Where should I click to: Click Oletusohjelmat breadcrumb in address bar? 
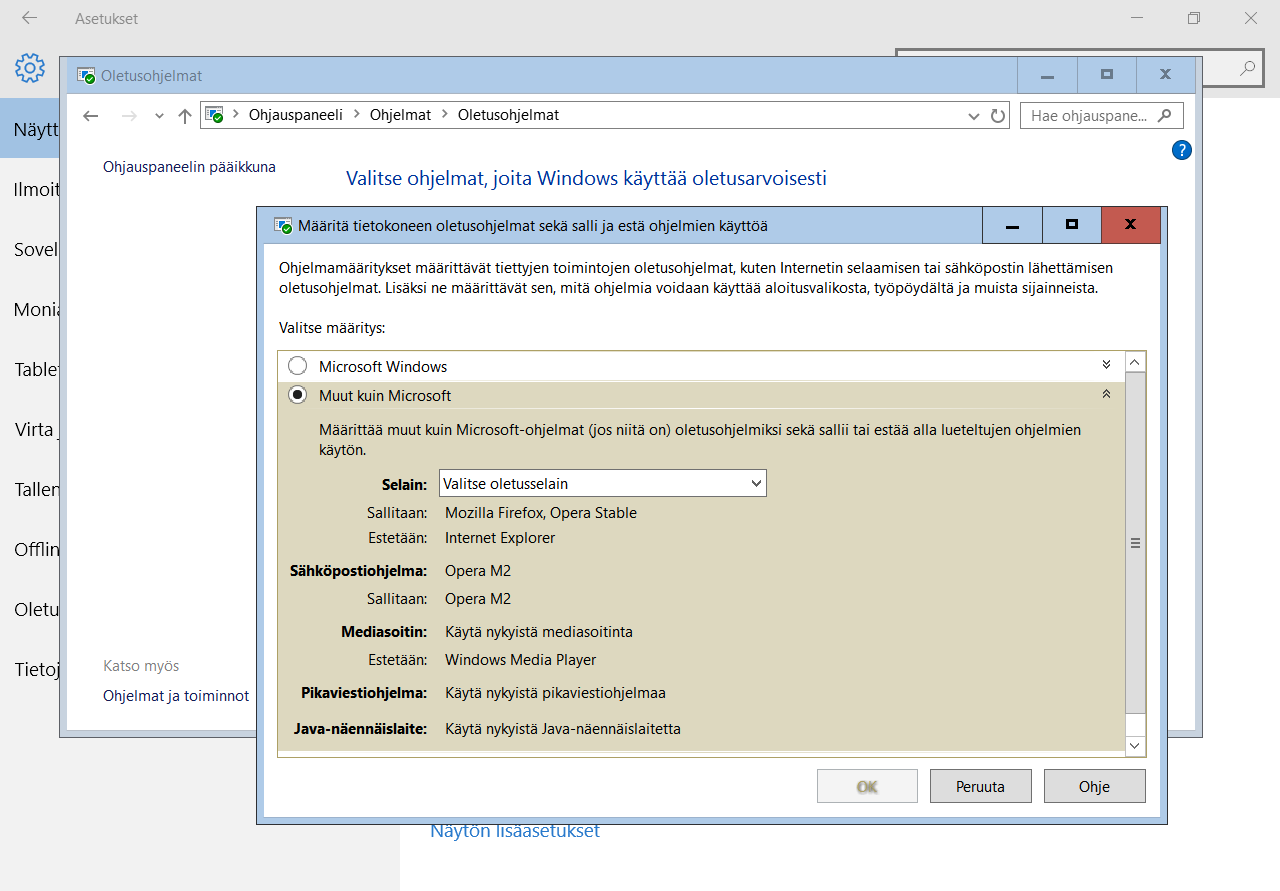pyautogui.click(x=508, y=115)
